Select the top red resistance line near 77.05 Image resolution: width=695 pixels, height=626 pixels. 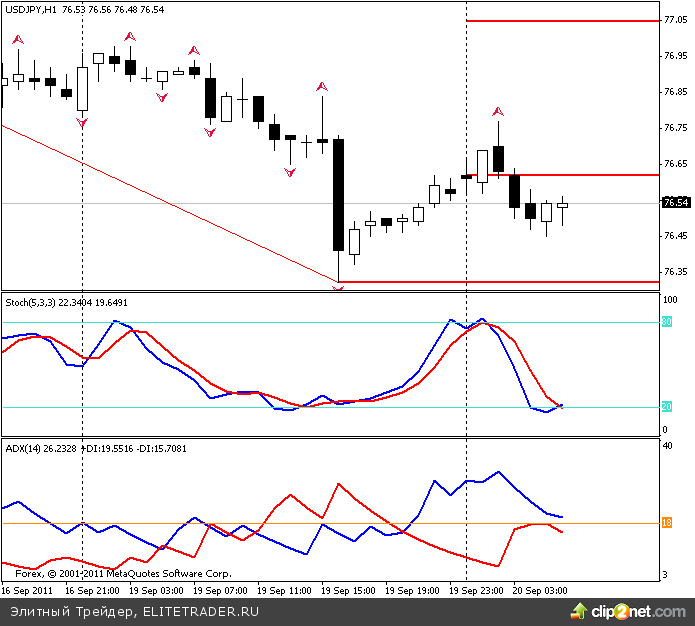click(560, 20)
